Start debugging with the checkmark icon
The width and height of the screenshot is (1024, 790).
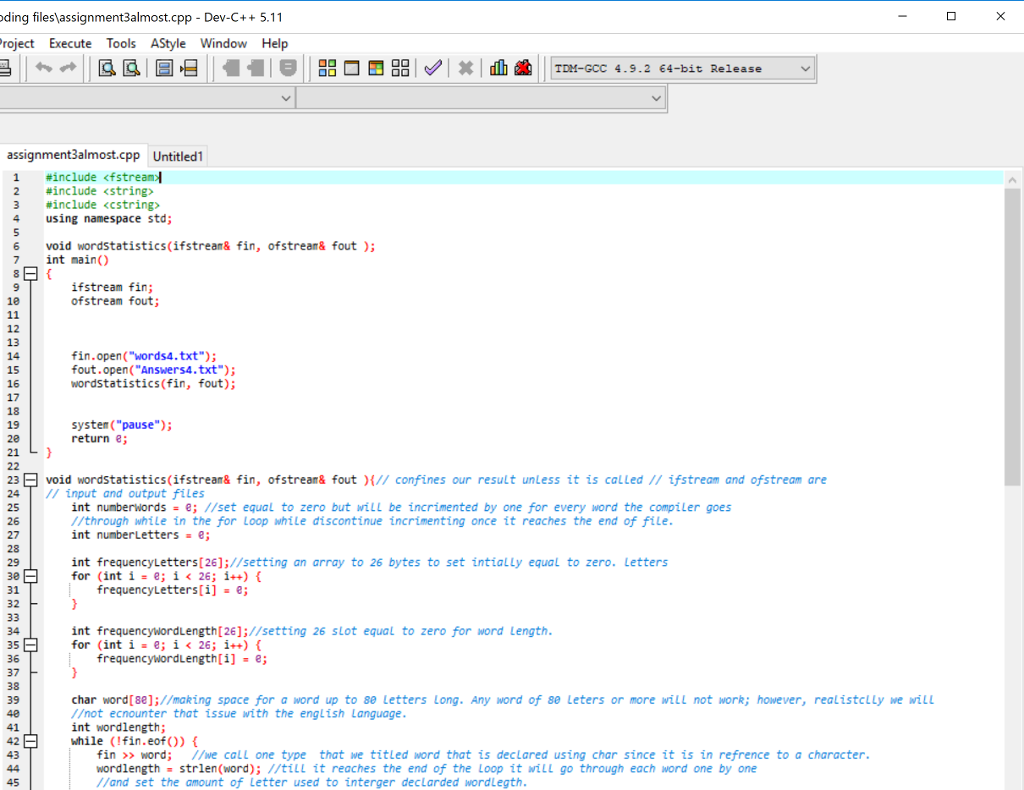point(433,68)
